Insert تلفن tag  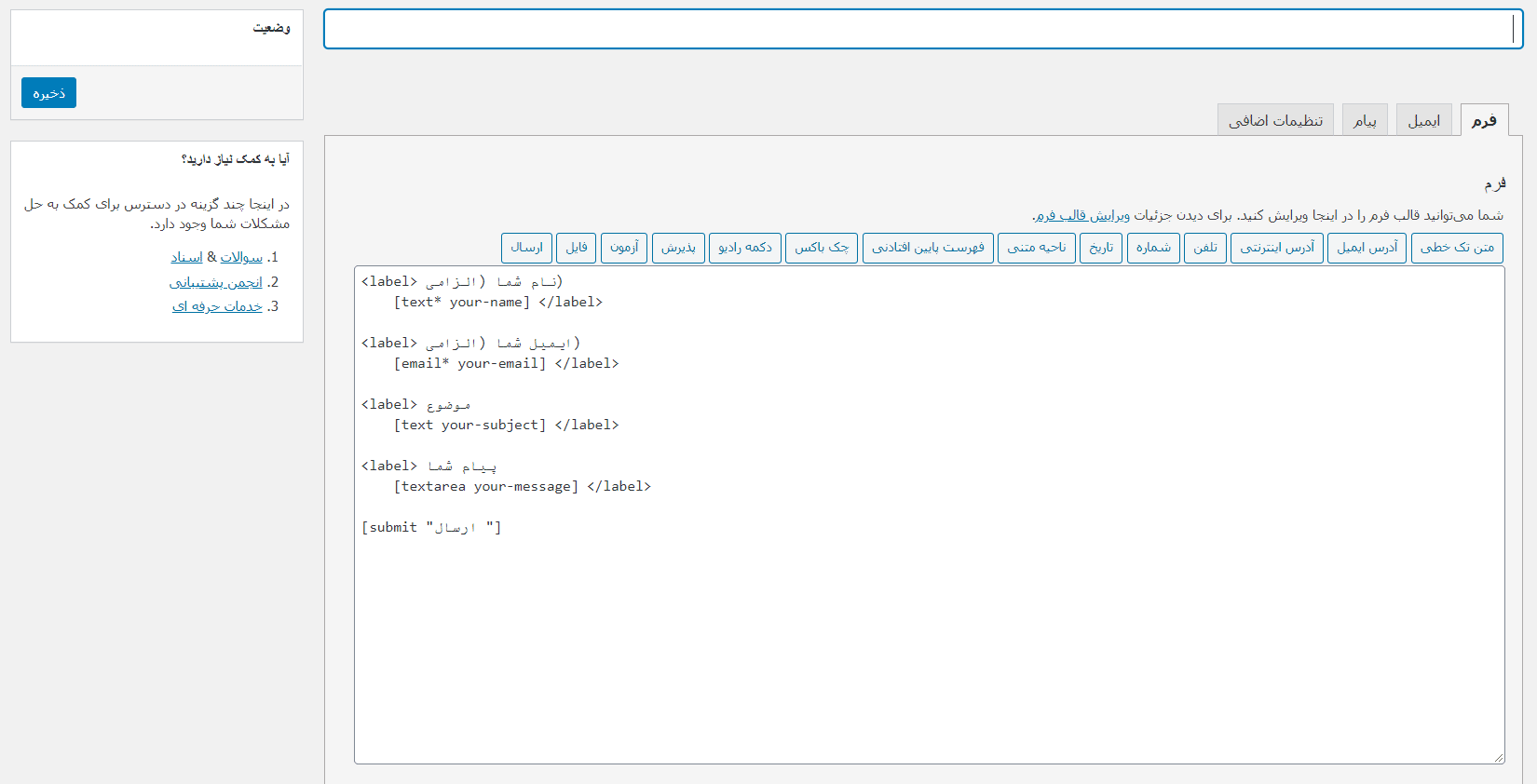pyautogui.click(x=1204, y=248)
